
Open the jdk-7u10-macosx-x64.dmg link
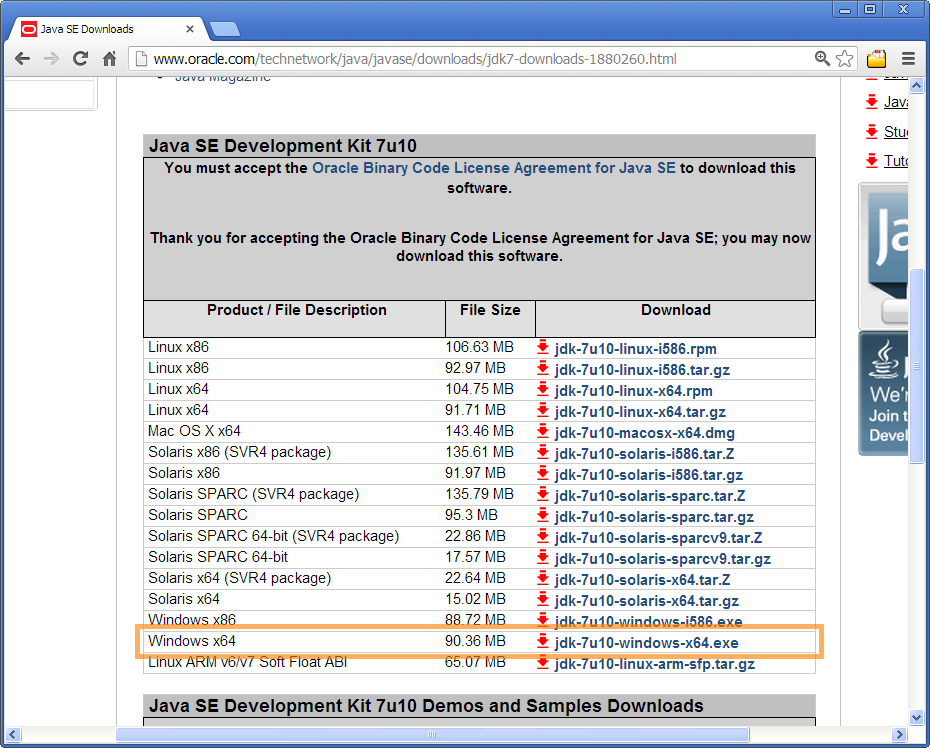645,433
